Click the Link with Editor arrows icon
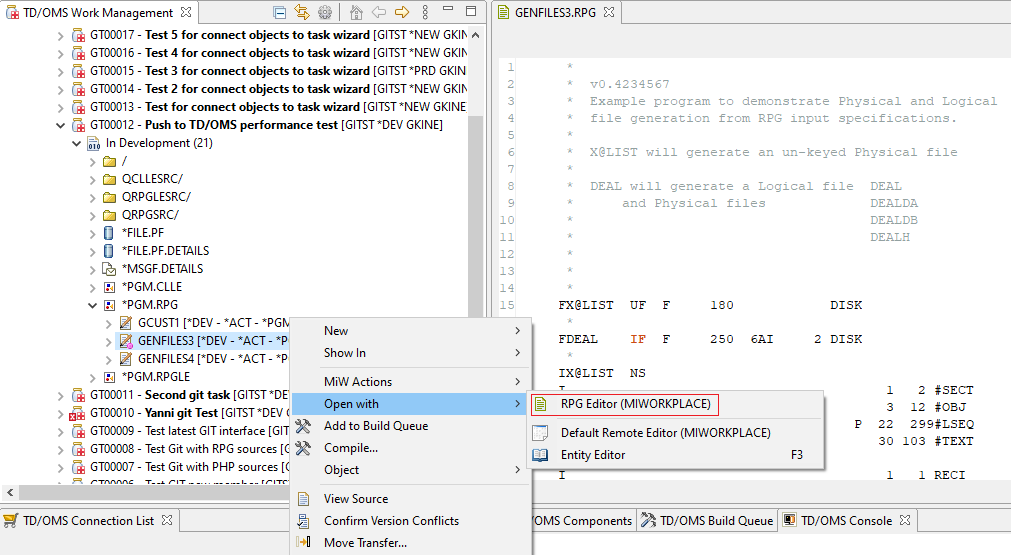The height and width of the screenshot is (555, 1011). pos(302,13)
